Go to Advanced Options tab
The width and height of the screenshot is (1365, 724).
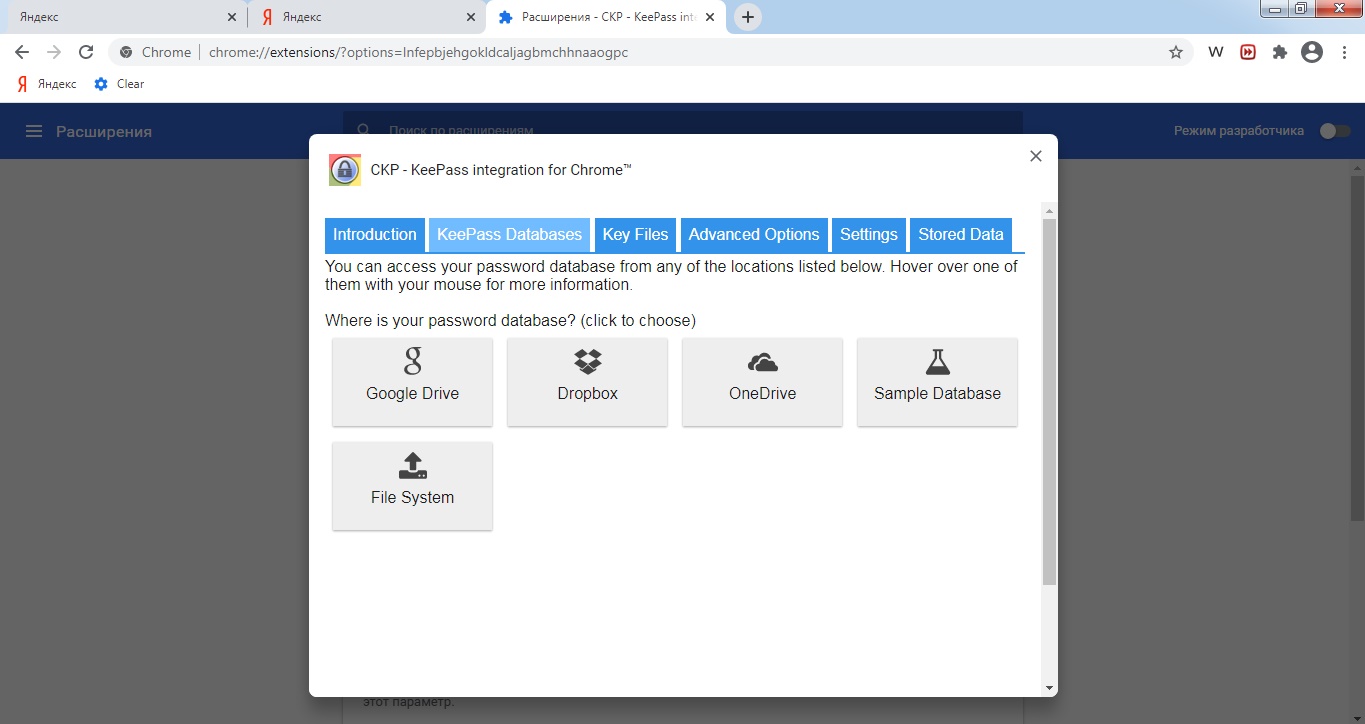coord(754,235)
